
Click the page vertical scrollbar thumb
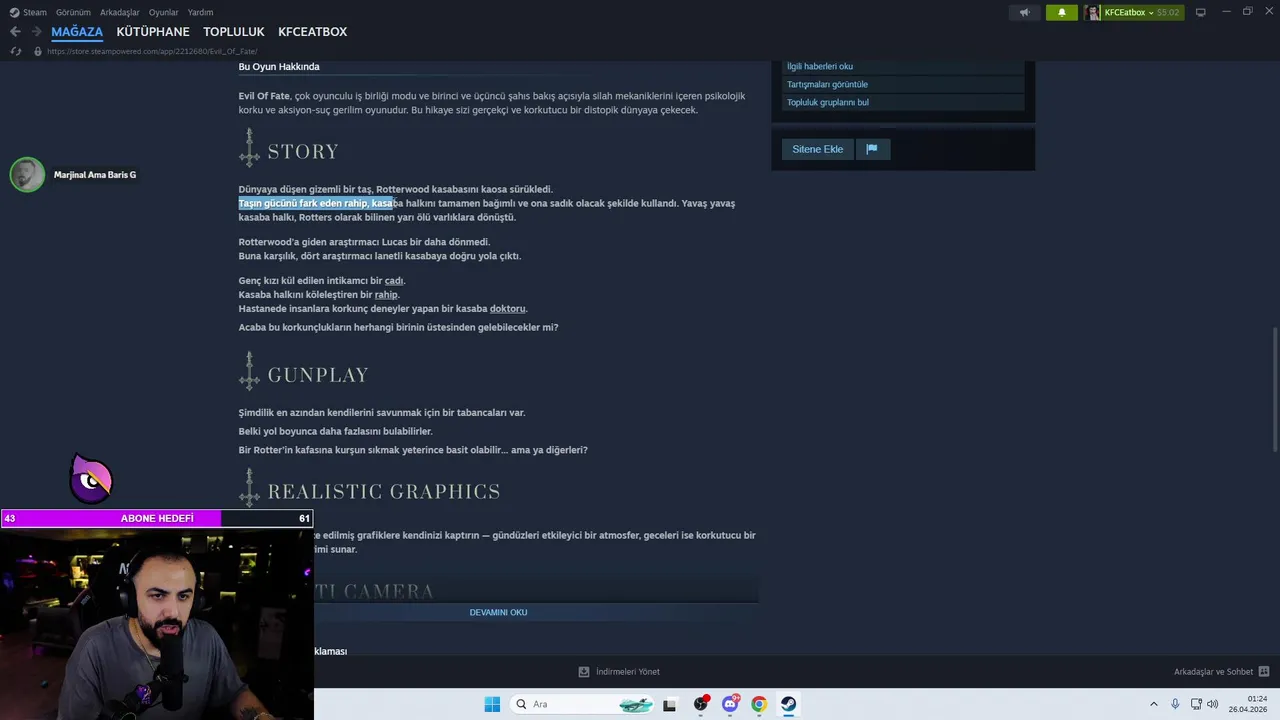pos(1274,391)
